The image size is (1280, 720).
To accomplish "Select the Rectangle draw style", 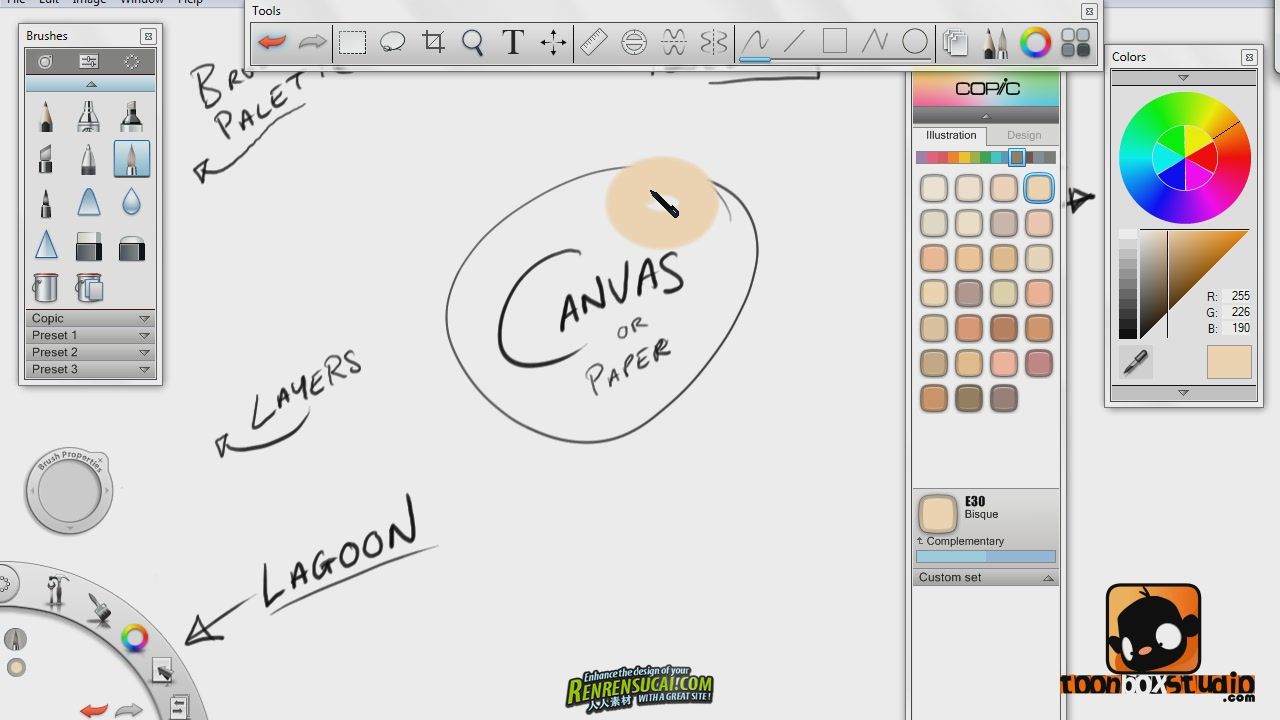I will (x=835, y=42).
